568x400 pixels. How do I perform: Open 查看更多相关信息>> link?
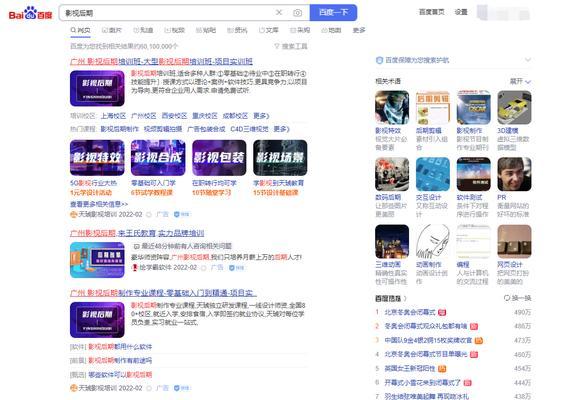[x=99, y=204]
